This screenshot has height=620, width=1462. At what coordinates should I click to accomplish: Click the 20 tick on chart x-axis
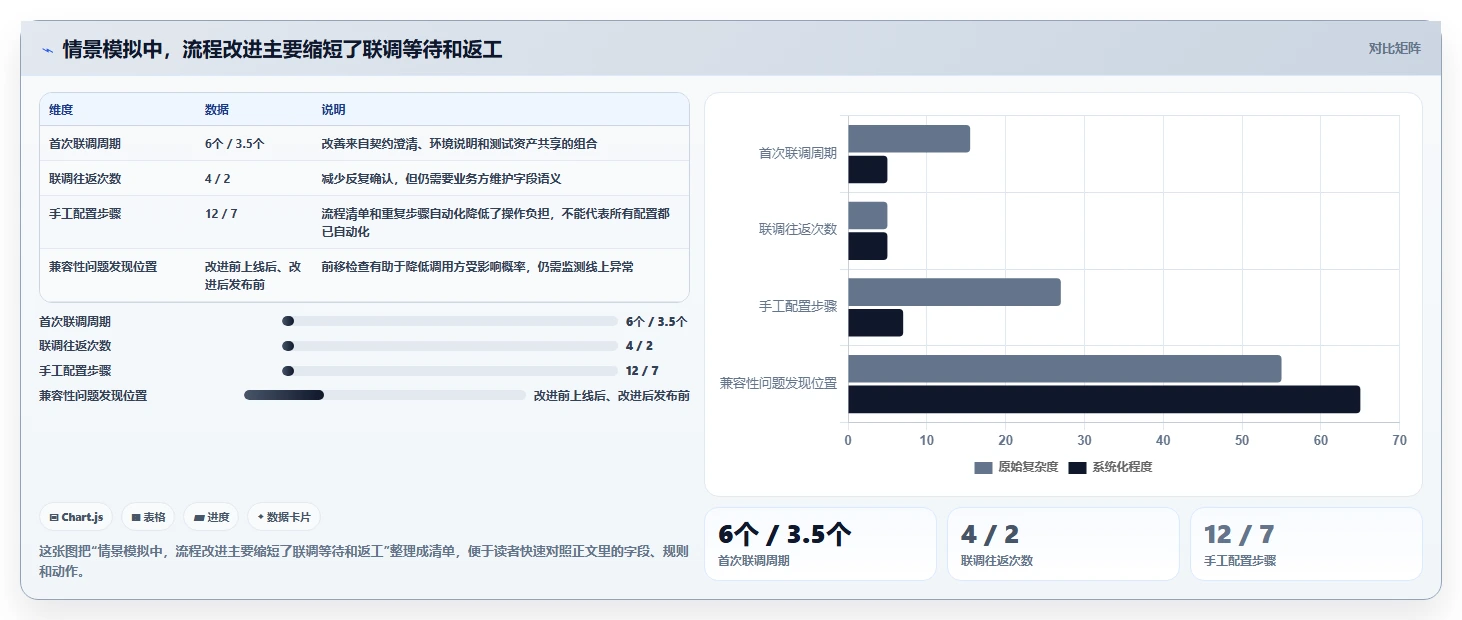click(x=1005, y=440)
